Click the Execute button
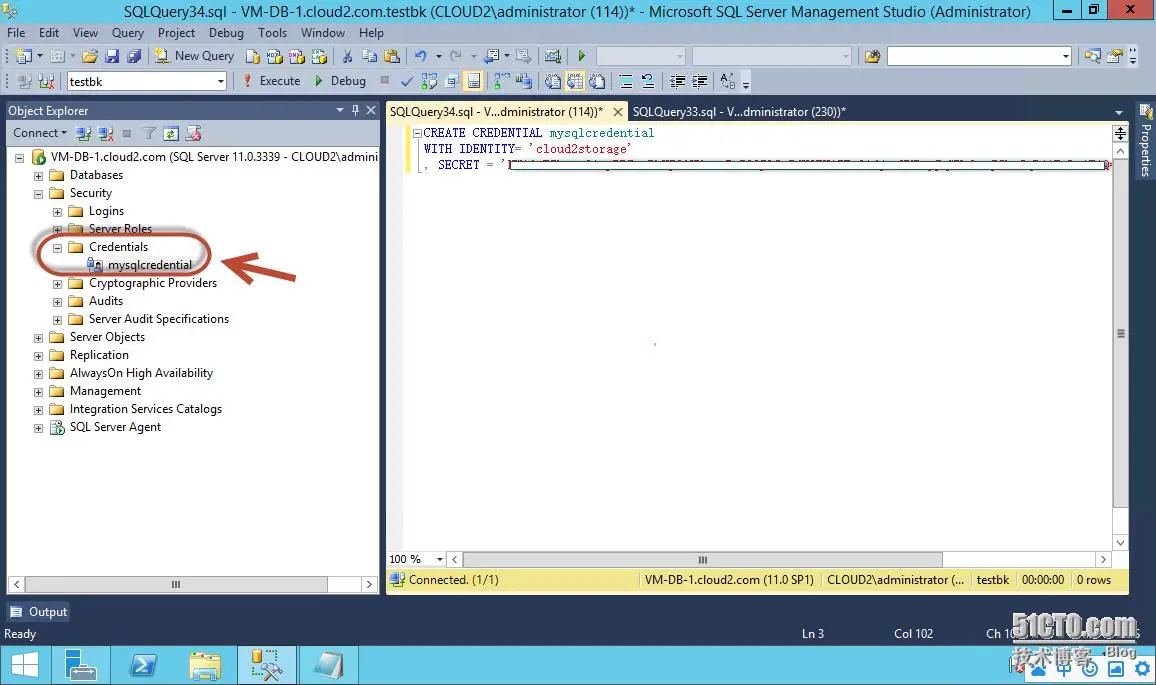Screen dimensions: 1156x685 pyautogui.click(x=271, y=81)
